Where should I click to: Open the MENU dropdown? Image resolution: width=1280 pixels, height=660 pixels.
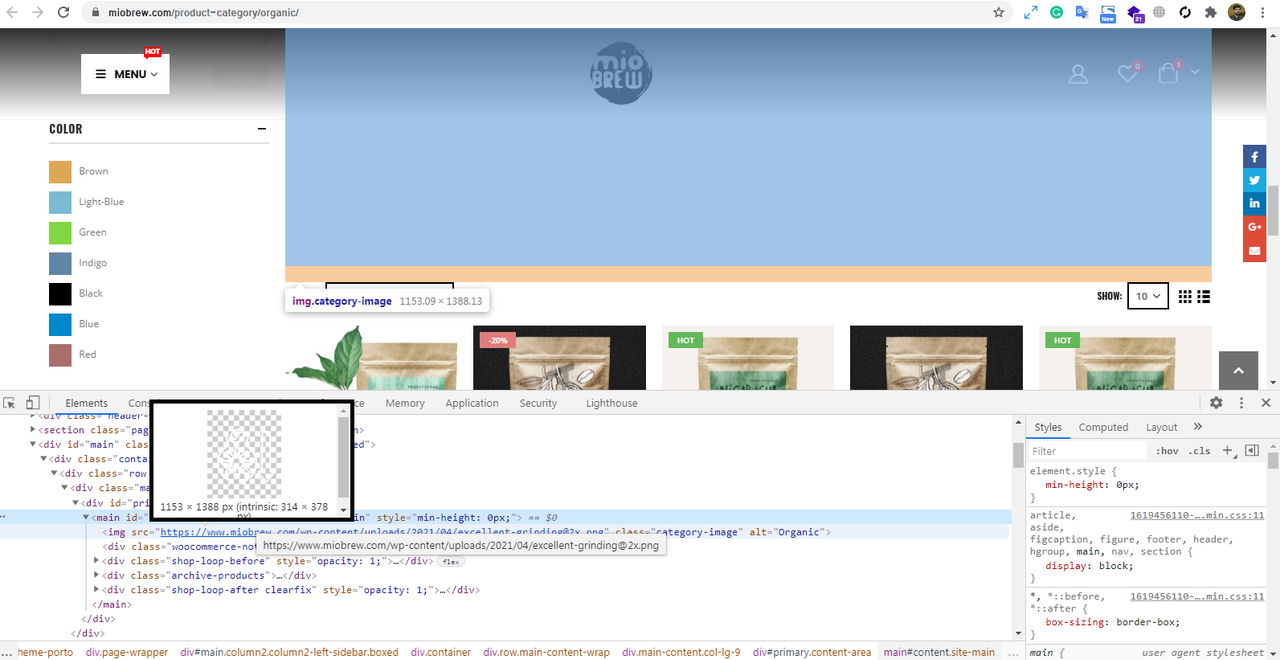click(x=125, y=74)
